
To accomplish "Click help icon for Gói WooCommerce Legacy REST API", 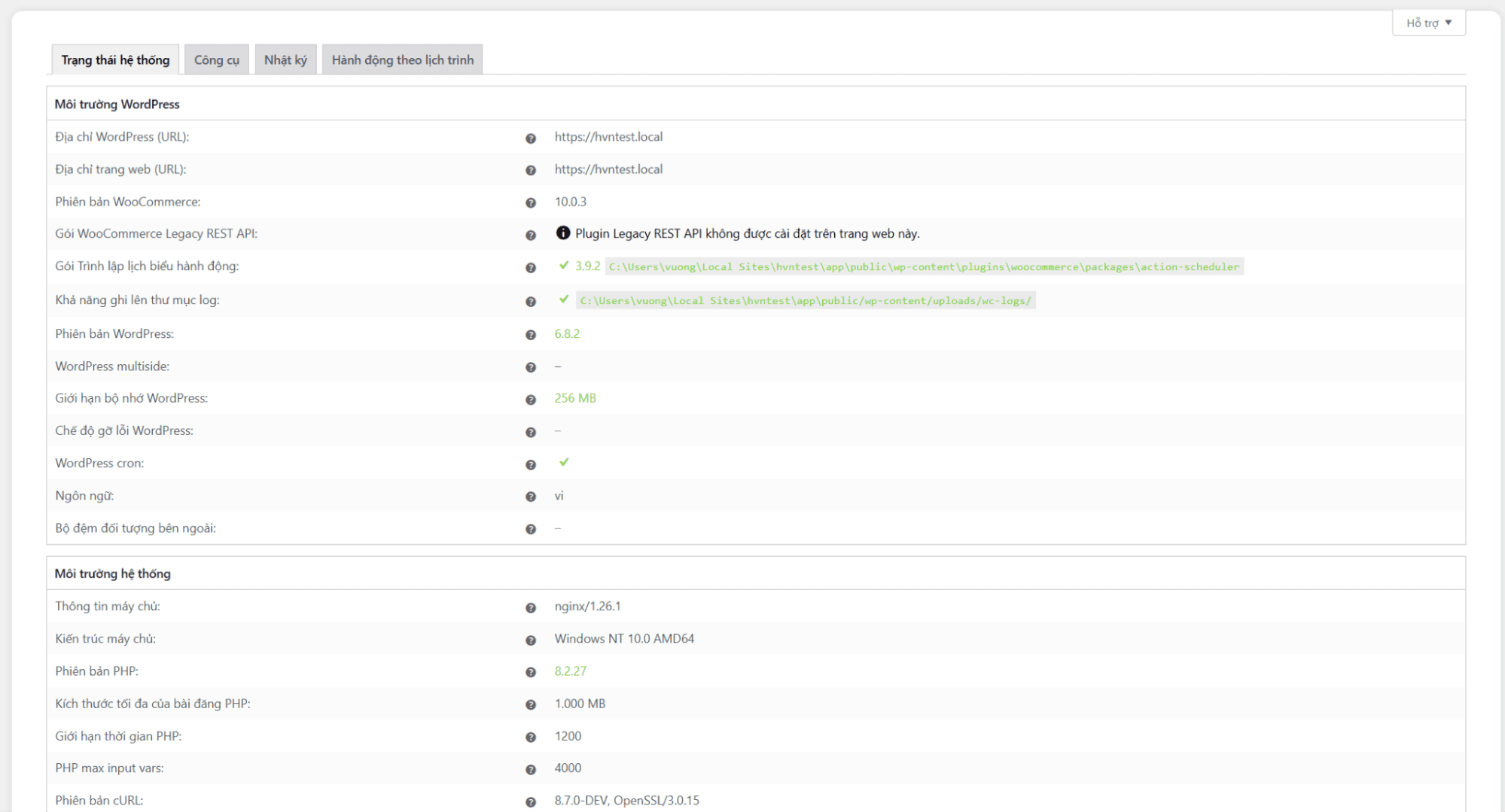I will pos(530,236).
